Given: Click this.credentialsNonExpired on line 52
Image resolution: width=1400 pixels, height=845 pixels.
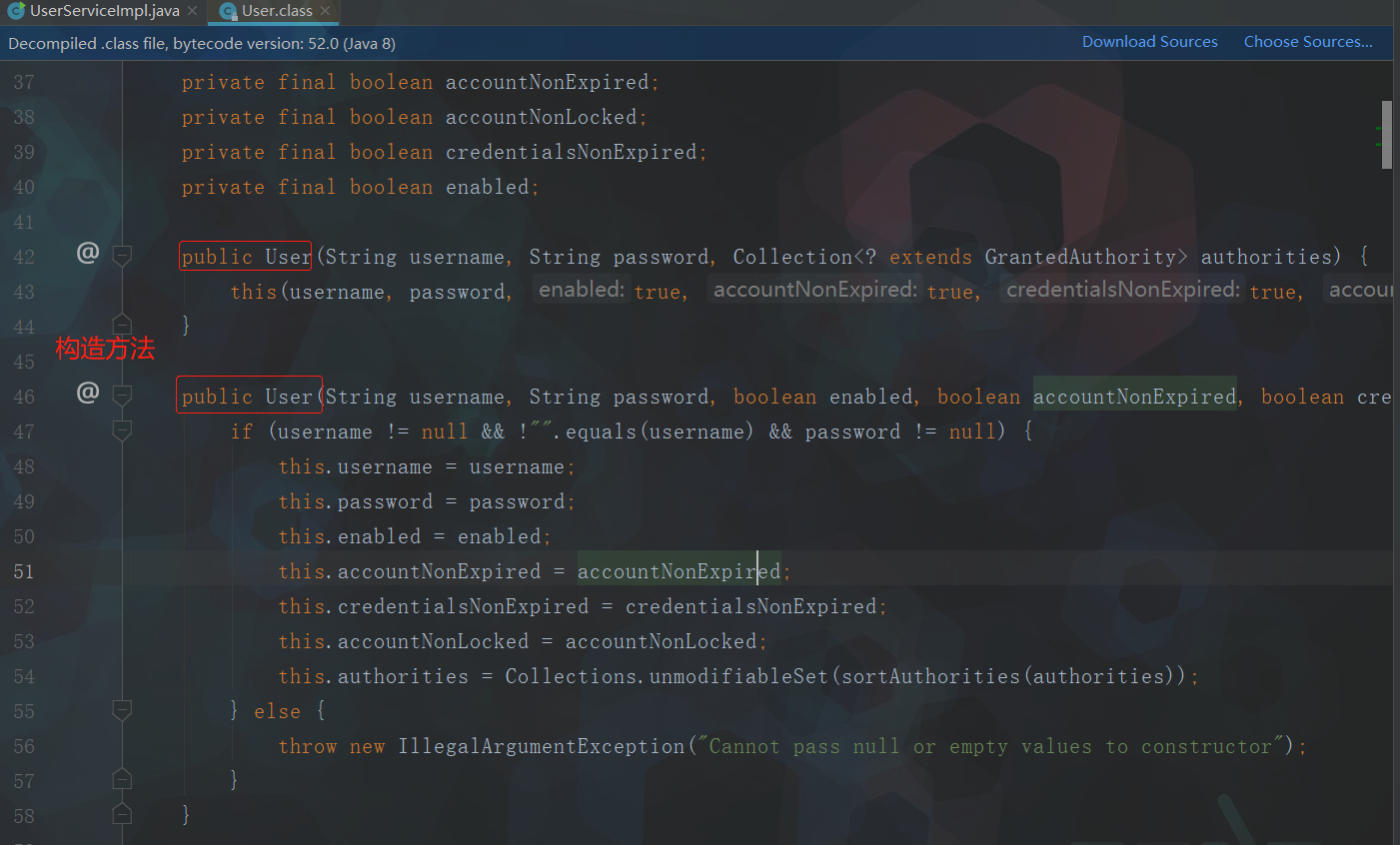Looking at the screenshot, I should click(433, 606).
